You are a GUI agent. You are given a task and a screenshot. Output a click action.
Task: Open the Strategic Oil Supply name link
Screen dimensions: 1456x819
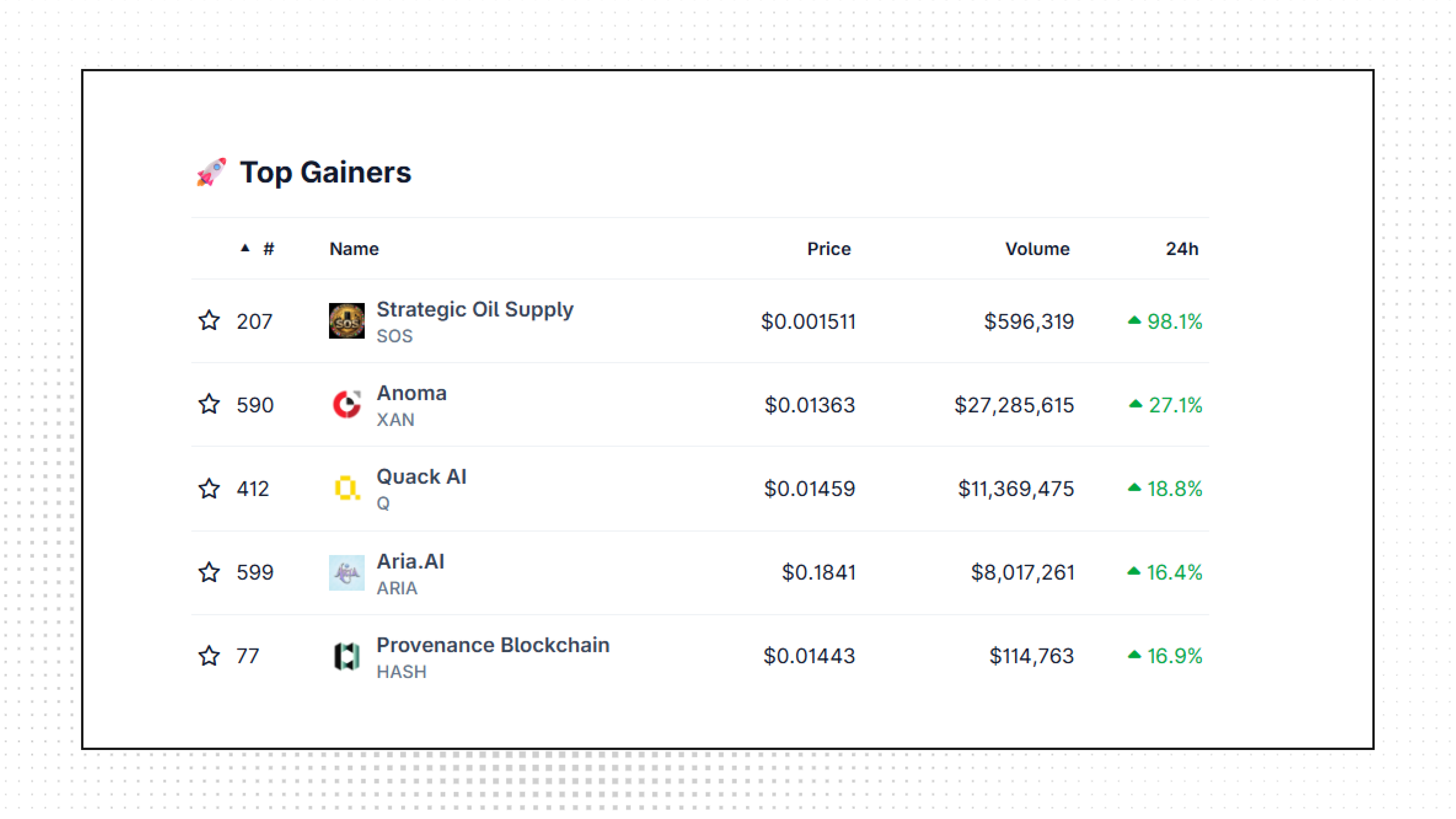point(475,309)
